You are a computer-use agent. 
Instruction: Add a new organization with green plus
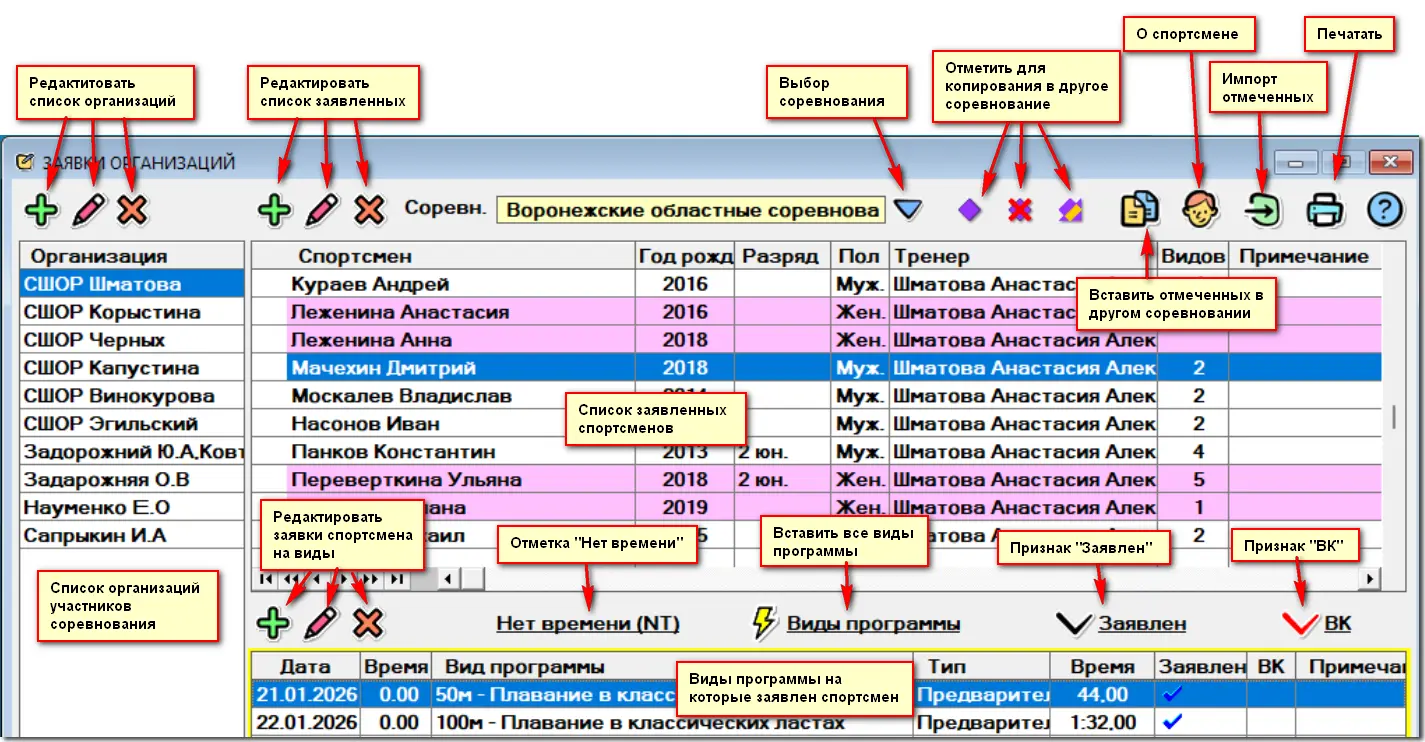(42, 210)
